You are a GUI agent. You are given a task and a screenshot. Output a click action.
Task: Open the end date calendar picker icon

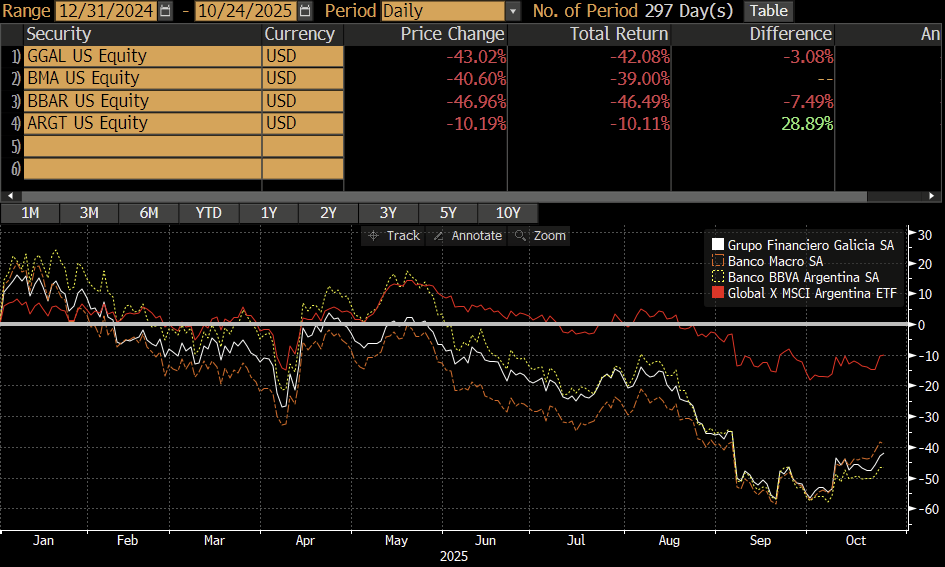click(306, 11)
